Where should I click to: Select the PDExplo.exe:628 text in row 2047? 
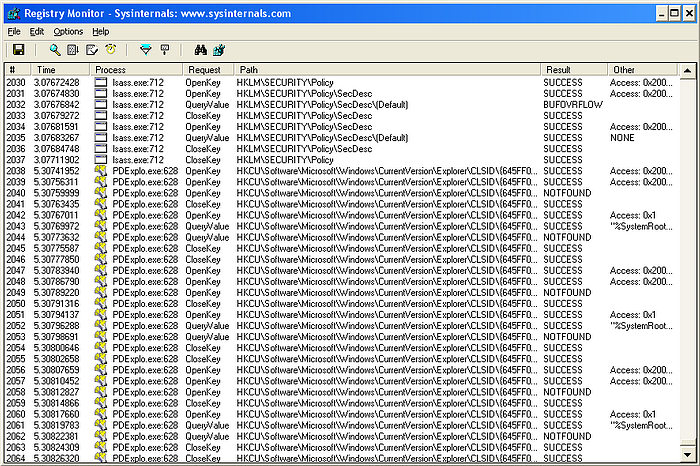coord(145,270)
